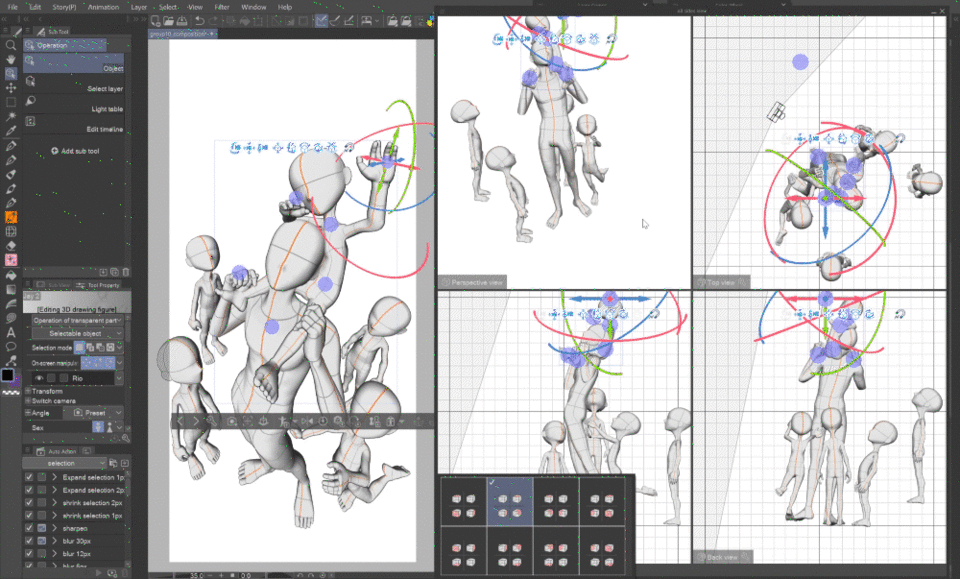Click the black main color swatch

(x=7, y=375)
